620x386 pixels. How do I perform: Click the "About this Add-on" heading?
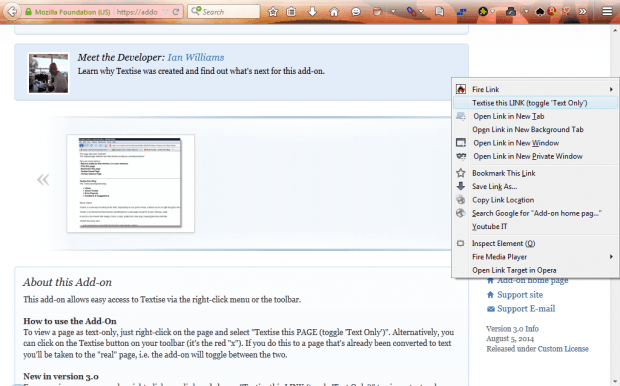coord(67,282)
